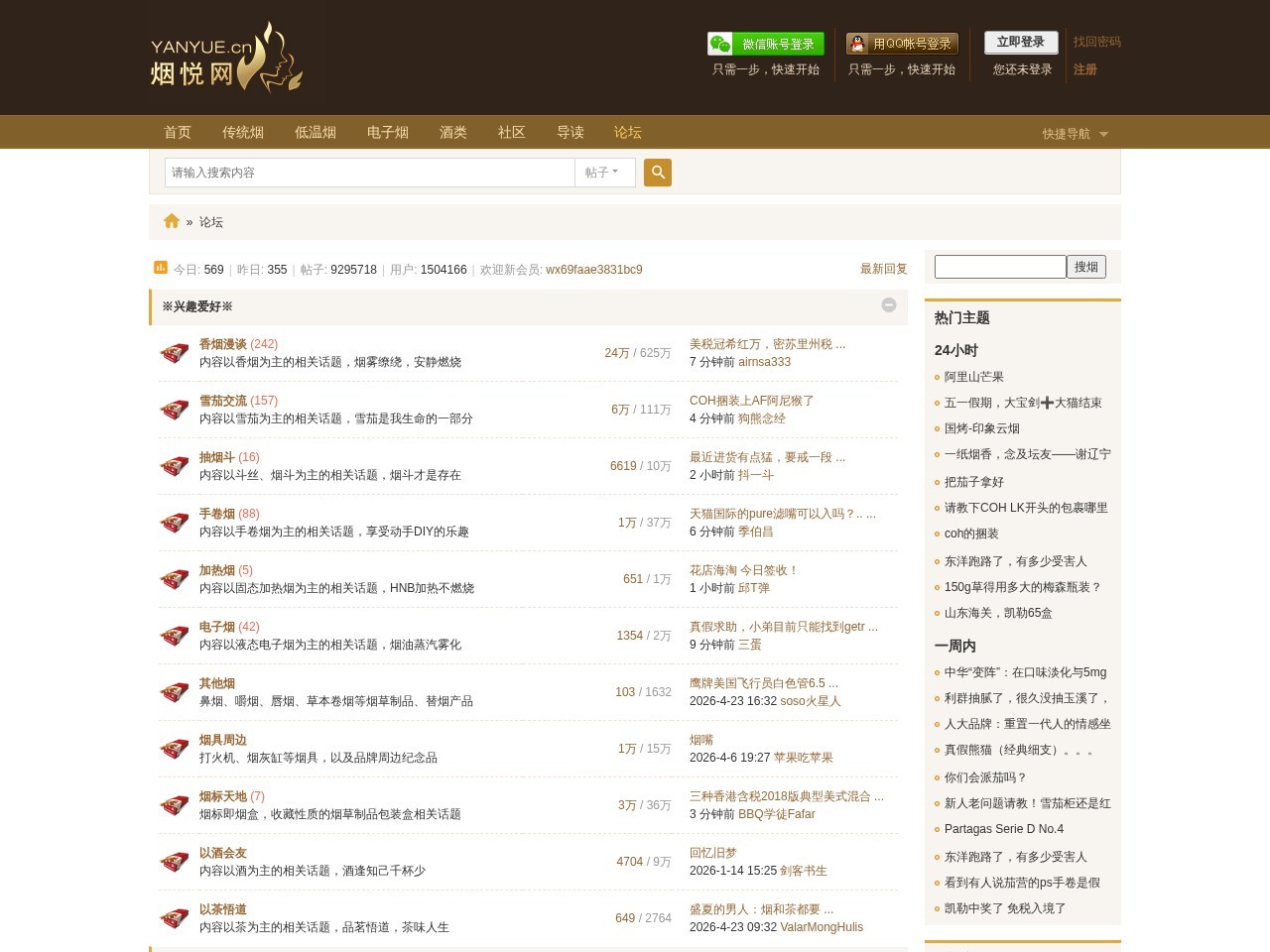Click the forum icon next to 手卷烟
Viewport: 1270px width, 952px height.
click(175, 523)
